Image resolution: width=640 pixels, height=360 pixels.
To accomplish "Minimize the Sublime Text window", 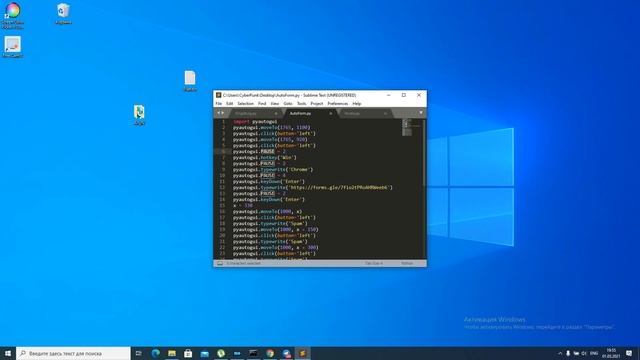I will pos(389,95).
